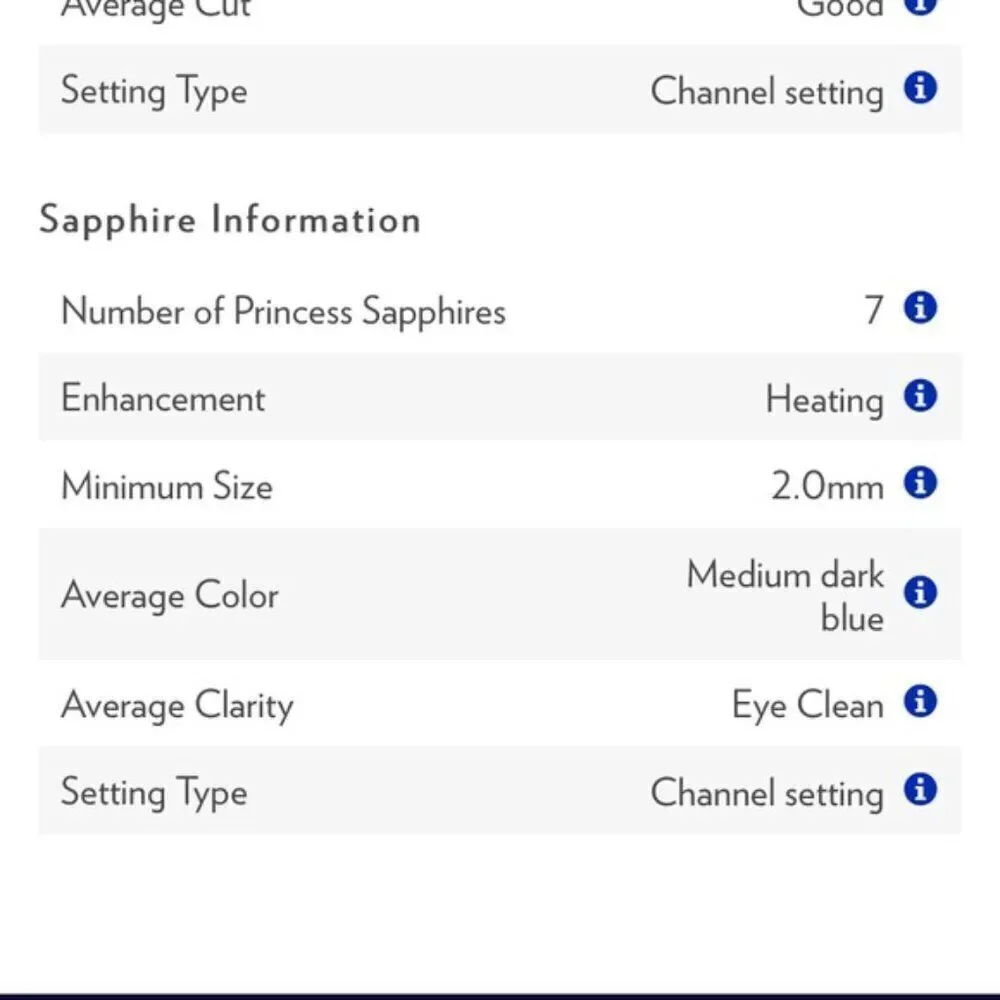The image size is (1000, 1000).
Task: Open info icon for Sapphire Setting Type
Action: click(920, 790)
